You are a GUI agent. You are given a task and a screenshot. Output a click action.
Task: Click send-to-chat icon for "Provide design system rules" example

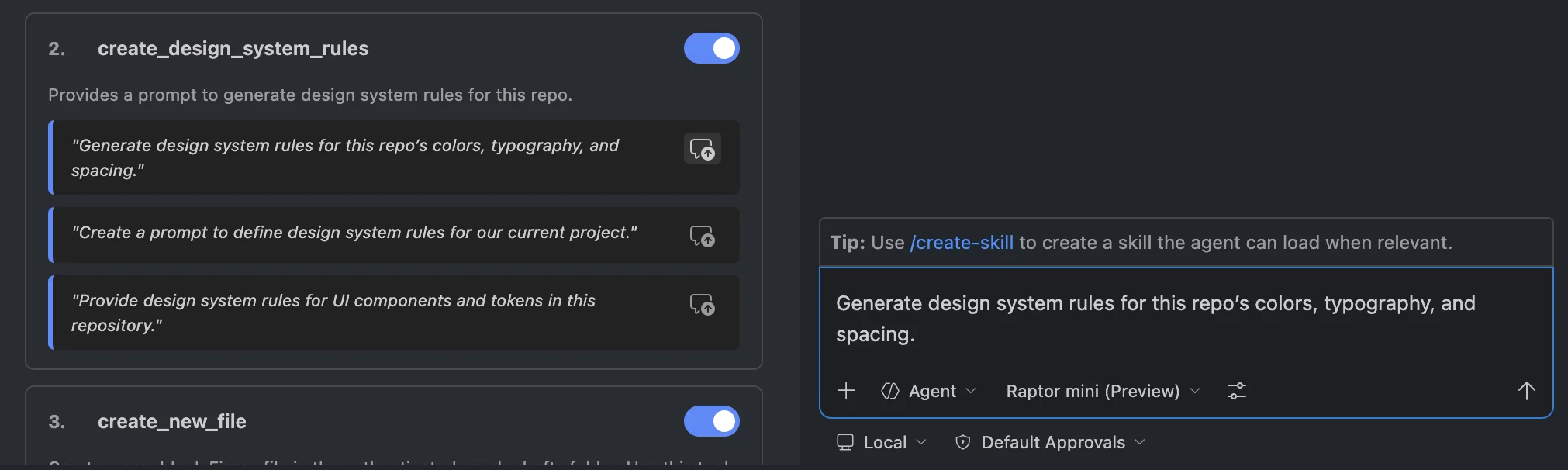point(702,304)
